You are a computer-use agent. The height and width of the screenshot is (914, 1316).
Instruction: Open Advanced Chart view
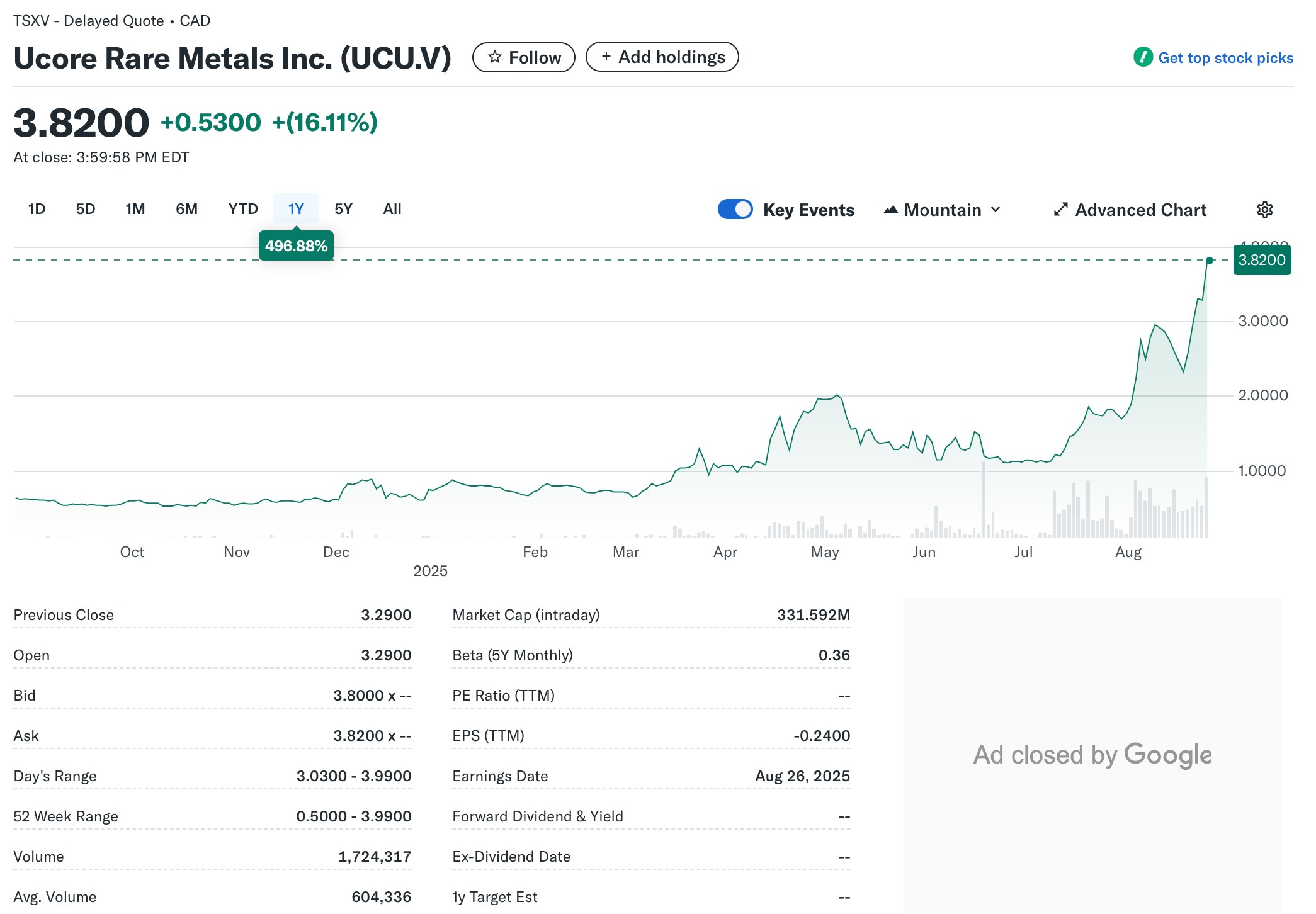point(1140,210)
